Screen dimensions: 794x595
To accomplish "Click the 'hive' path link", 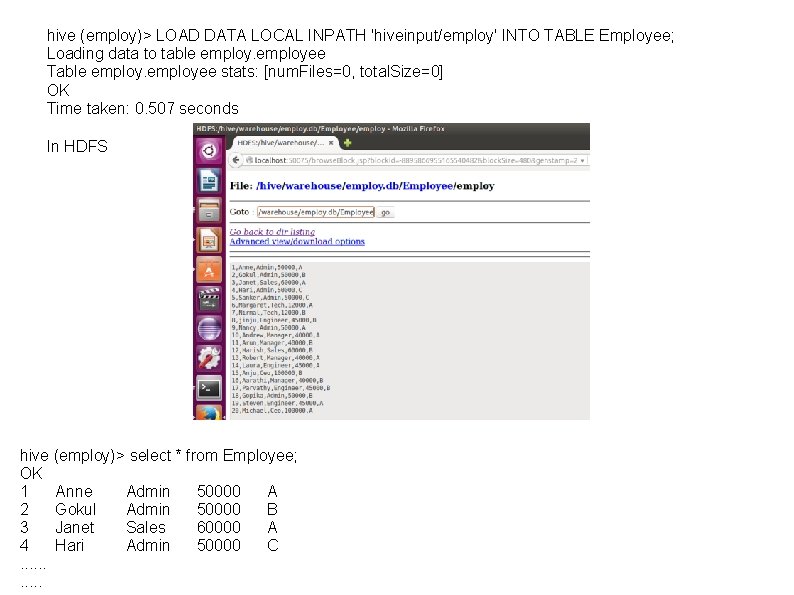I will pyautogui.click(x=271, y=186).
